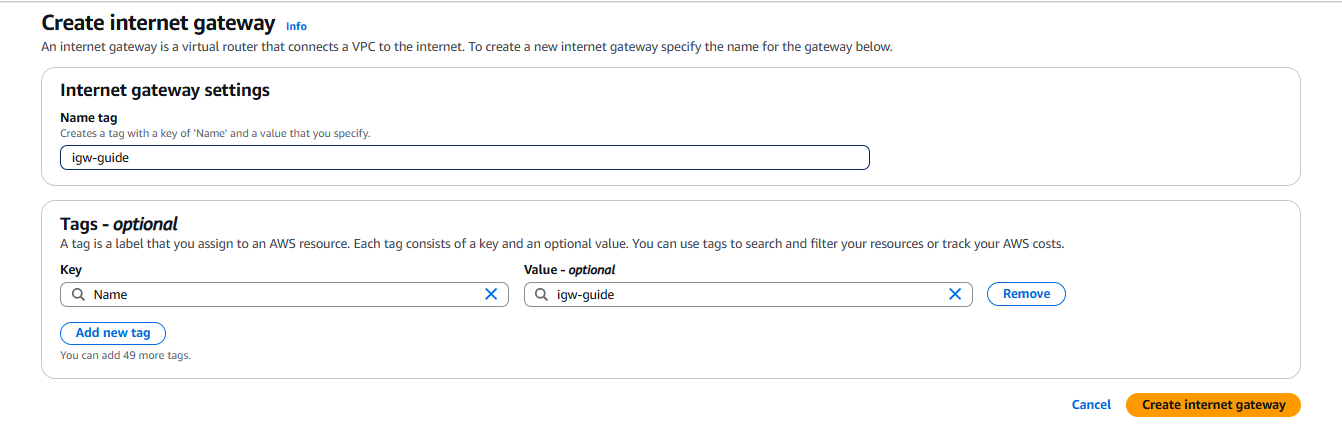Open the Info link beside the page title
1342x431 pixels.
(296, 26)
